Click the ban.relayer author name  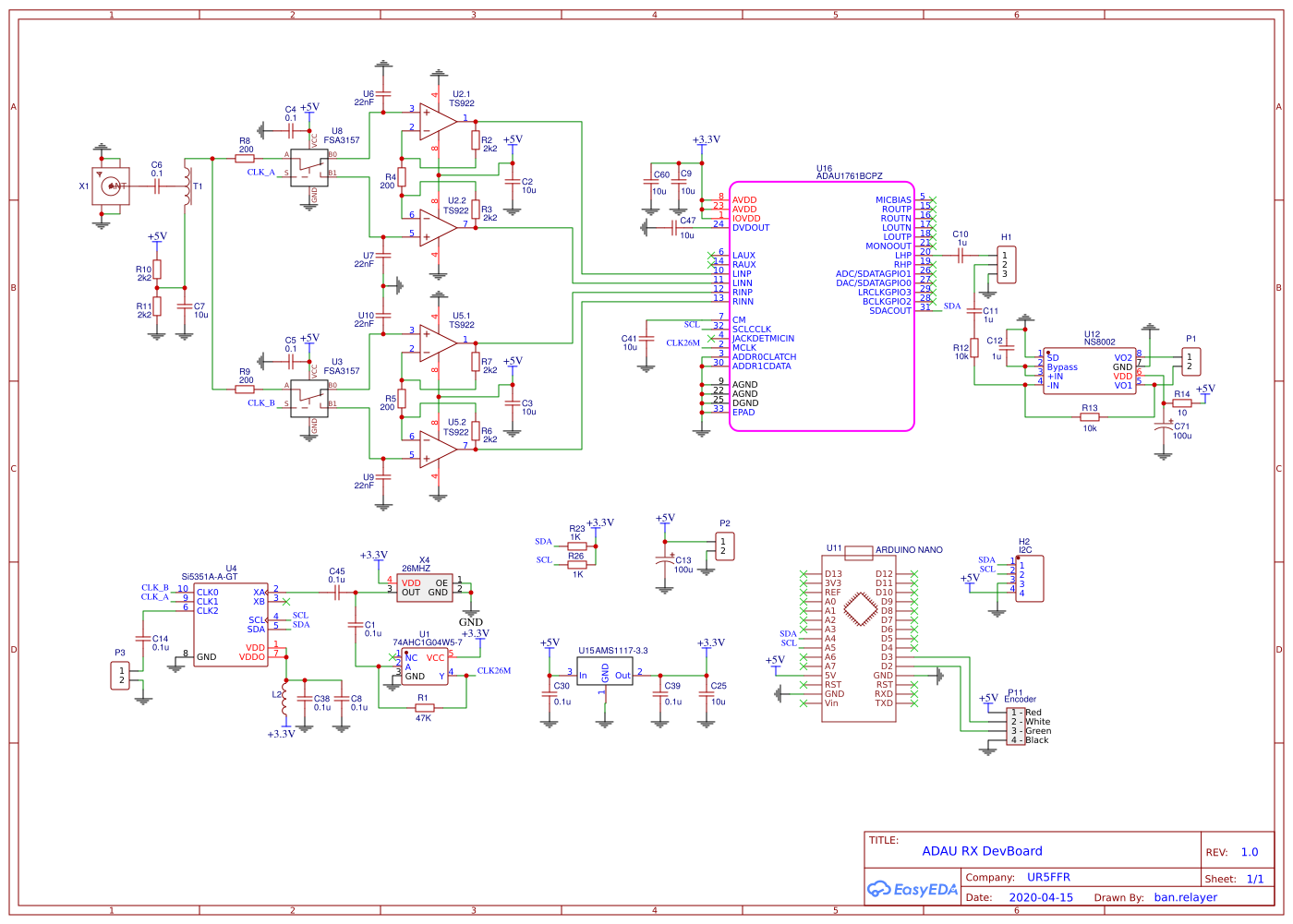pyautogui.click(x=1185, y=897)
